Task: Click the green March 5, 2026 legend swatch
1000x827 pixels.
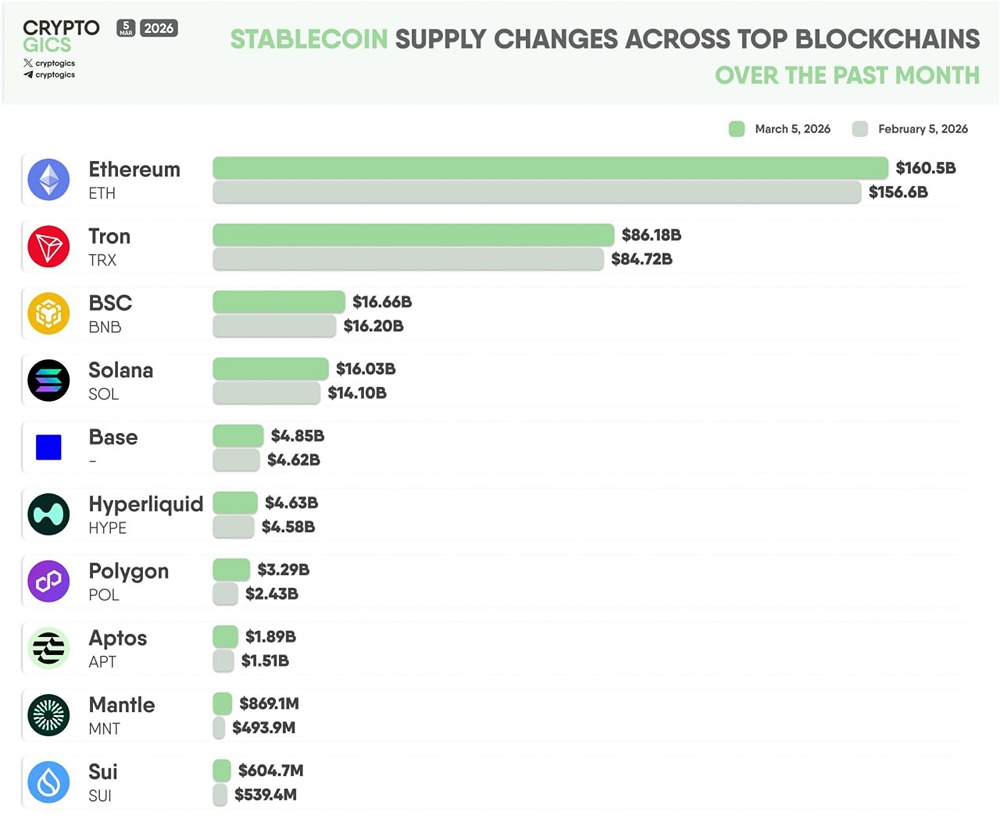Action: point(737,129)
